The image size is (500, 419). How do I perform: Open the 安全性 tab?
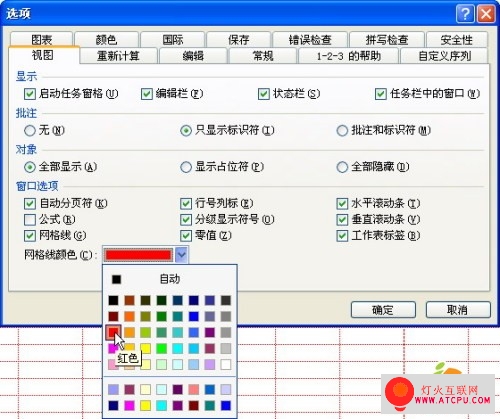(457, 40)
